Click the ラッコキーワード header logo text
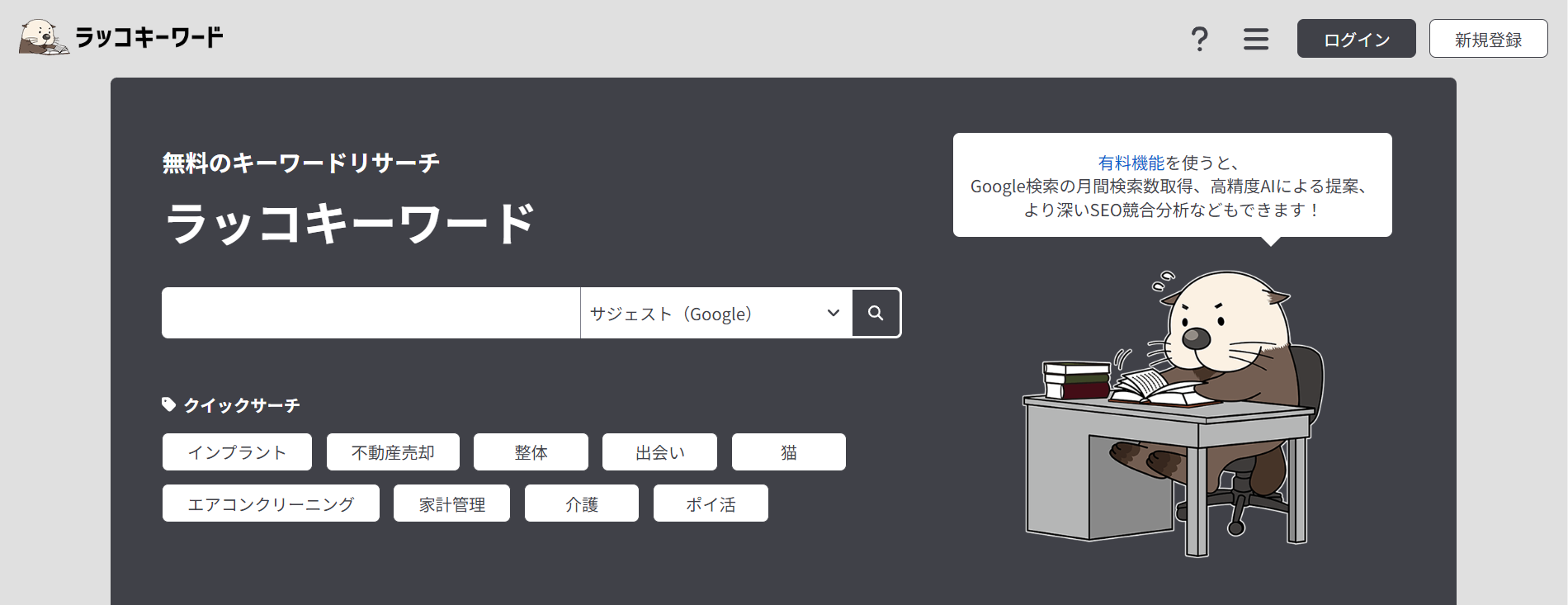Image resolution: width=1568 pixels, height=605 pixels. pyautogui.click(x=149, y=38)
